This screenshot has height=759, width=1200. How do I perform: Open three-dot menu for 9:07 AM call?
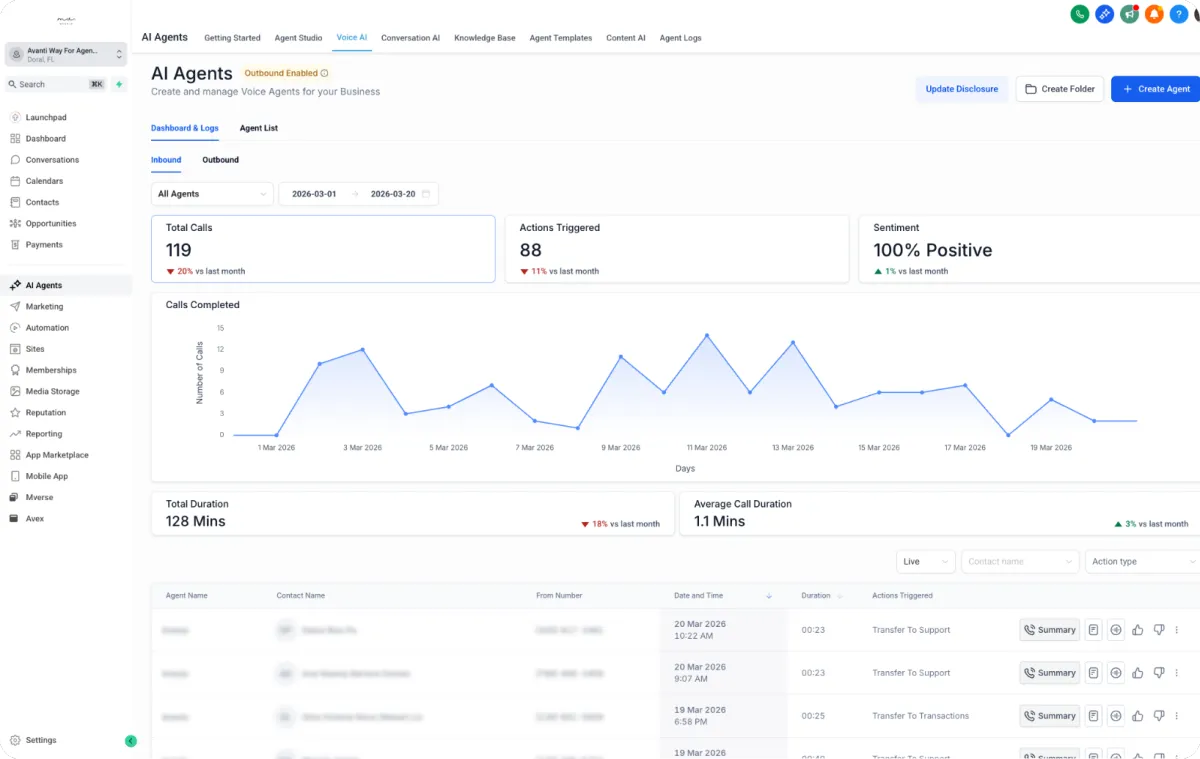1177,673
